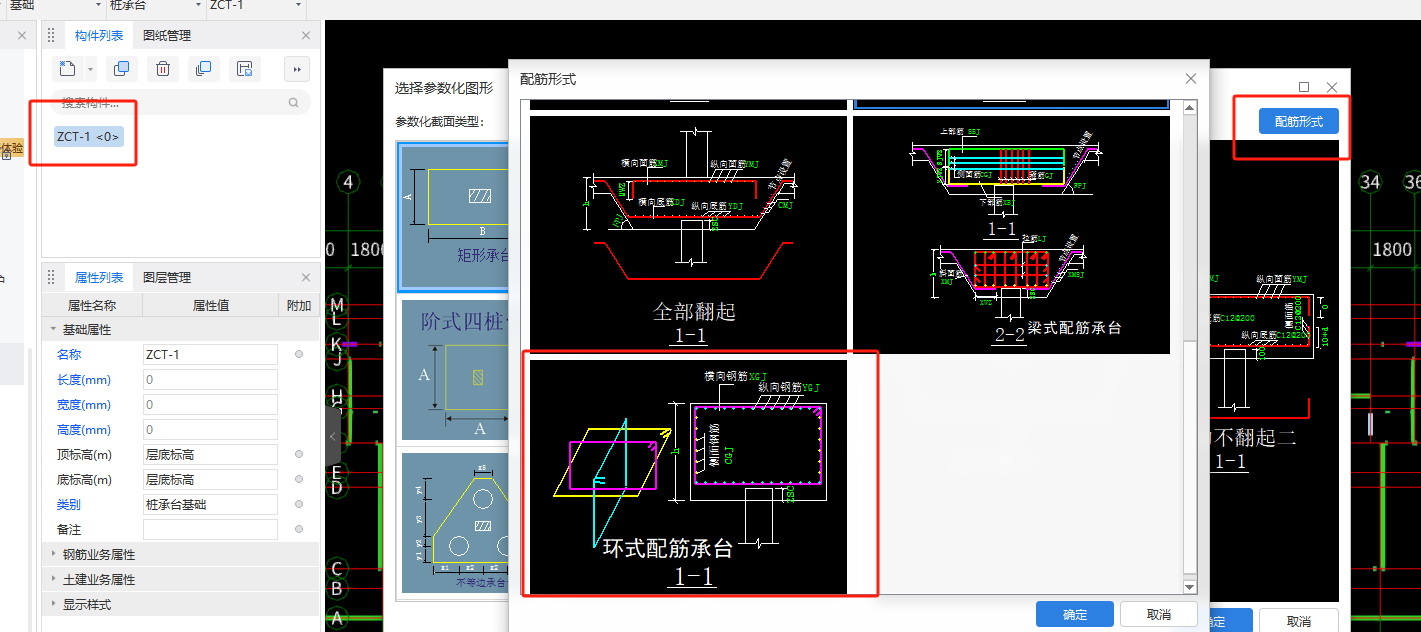Click the Delete component trash icon

pyautogui.click(x=163, y=69)
